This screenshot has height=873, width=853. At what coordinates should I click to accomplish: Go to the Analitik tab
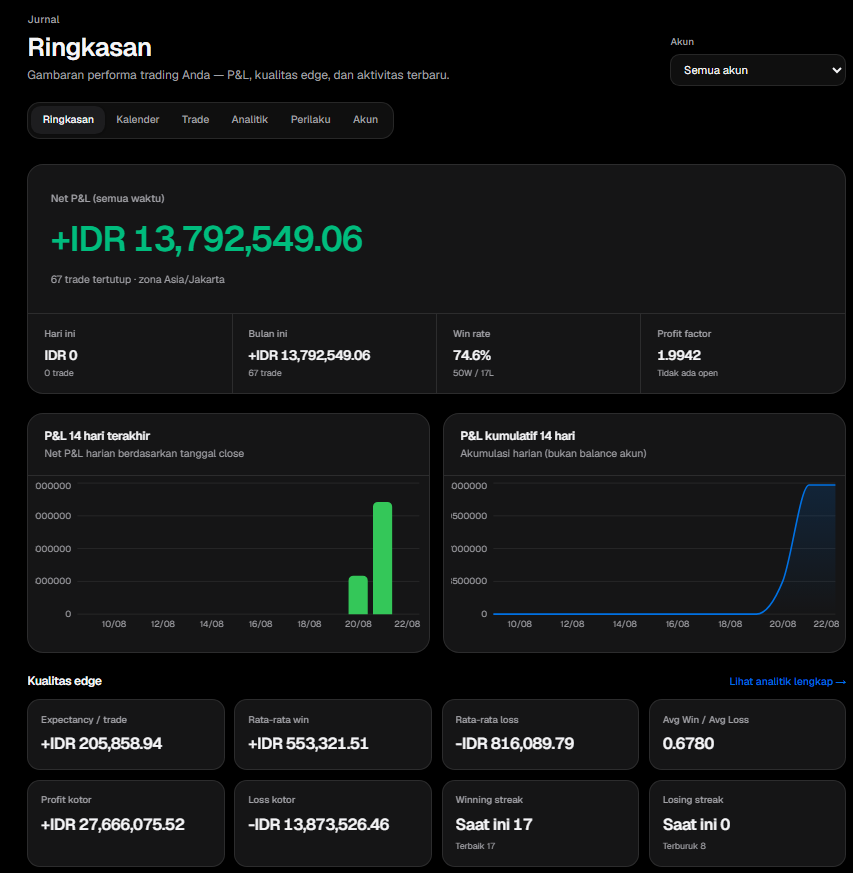click(x=249, y=120)
